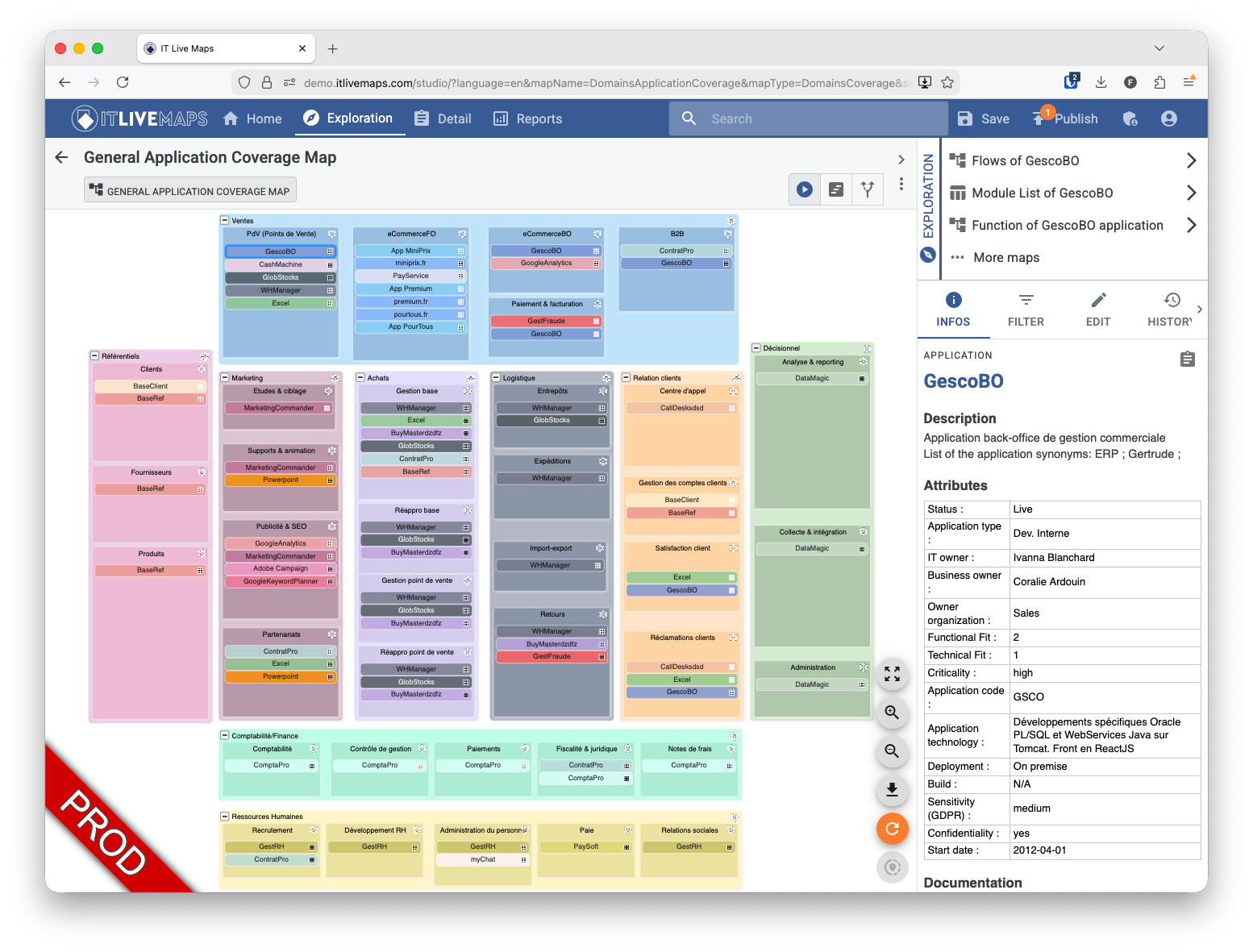This screenshot has height=952, width=1253.
Task: Collapse the Ventes domain group
Action: [x=225, y=220]
